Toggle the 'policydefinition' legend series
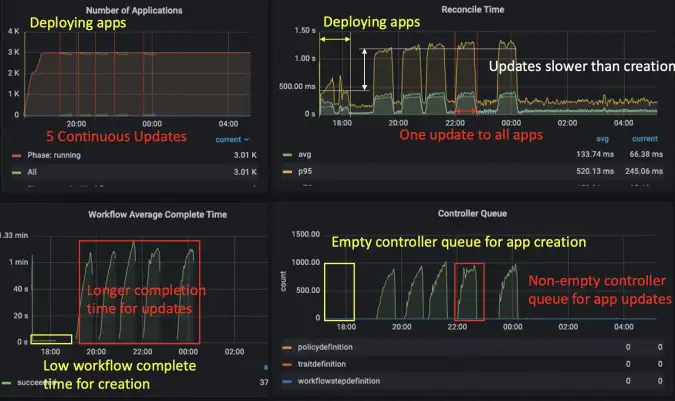The height and width of the screenshot is (401, 675). pyautogui.click(x=325, y=347)
